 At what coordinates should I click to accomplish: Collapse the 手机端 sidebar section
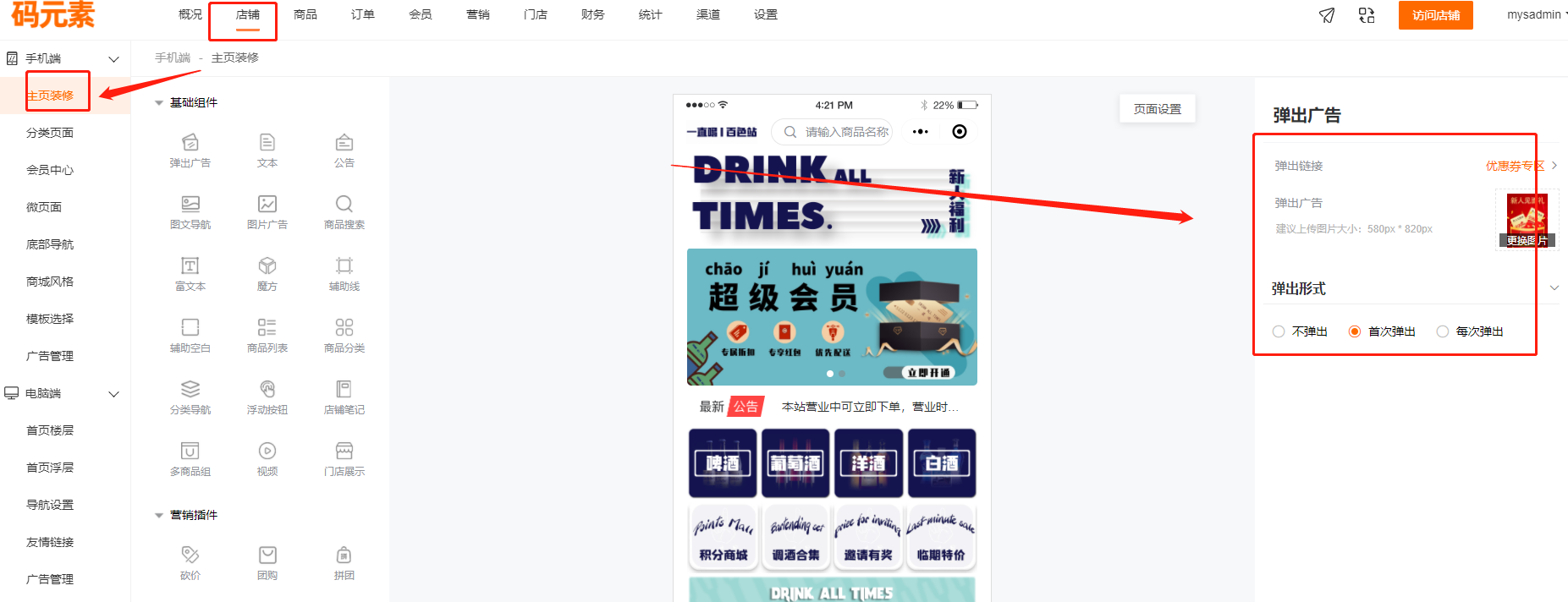click(x=114, y=58)
